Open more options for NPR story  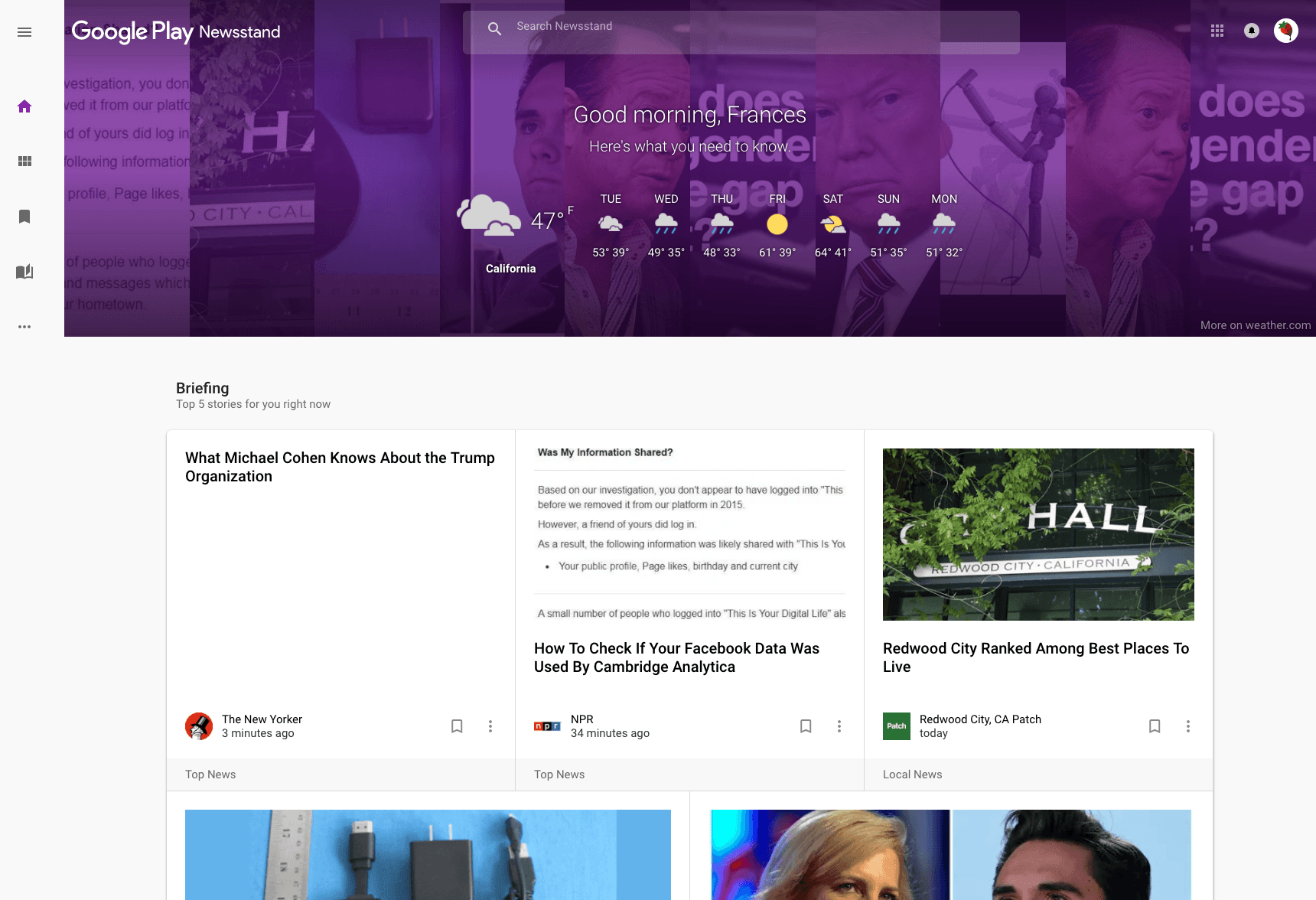tap(839, 726)
